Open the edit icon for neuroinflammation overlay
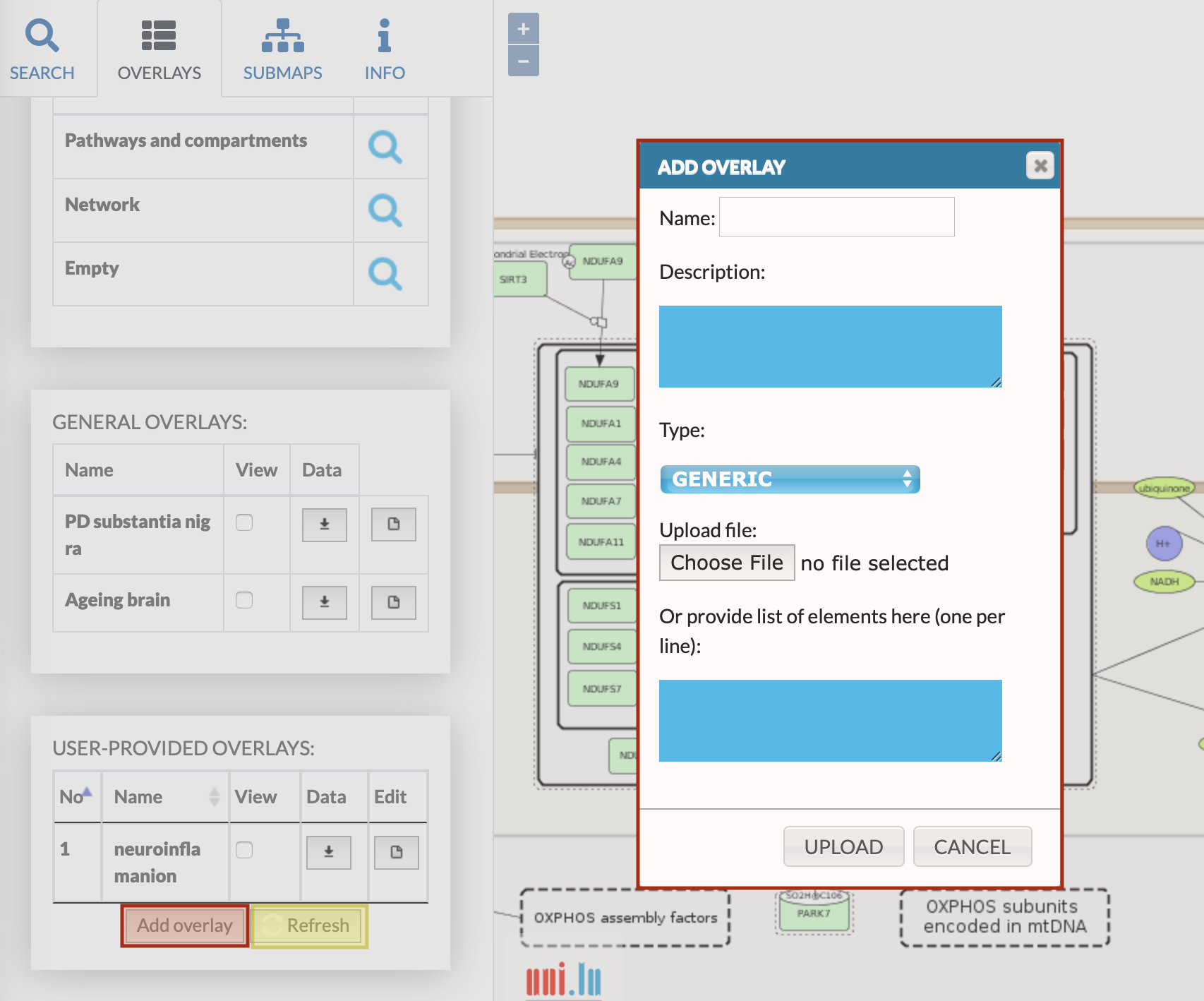 (x=396, y=852)
